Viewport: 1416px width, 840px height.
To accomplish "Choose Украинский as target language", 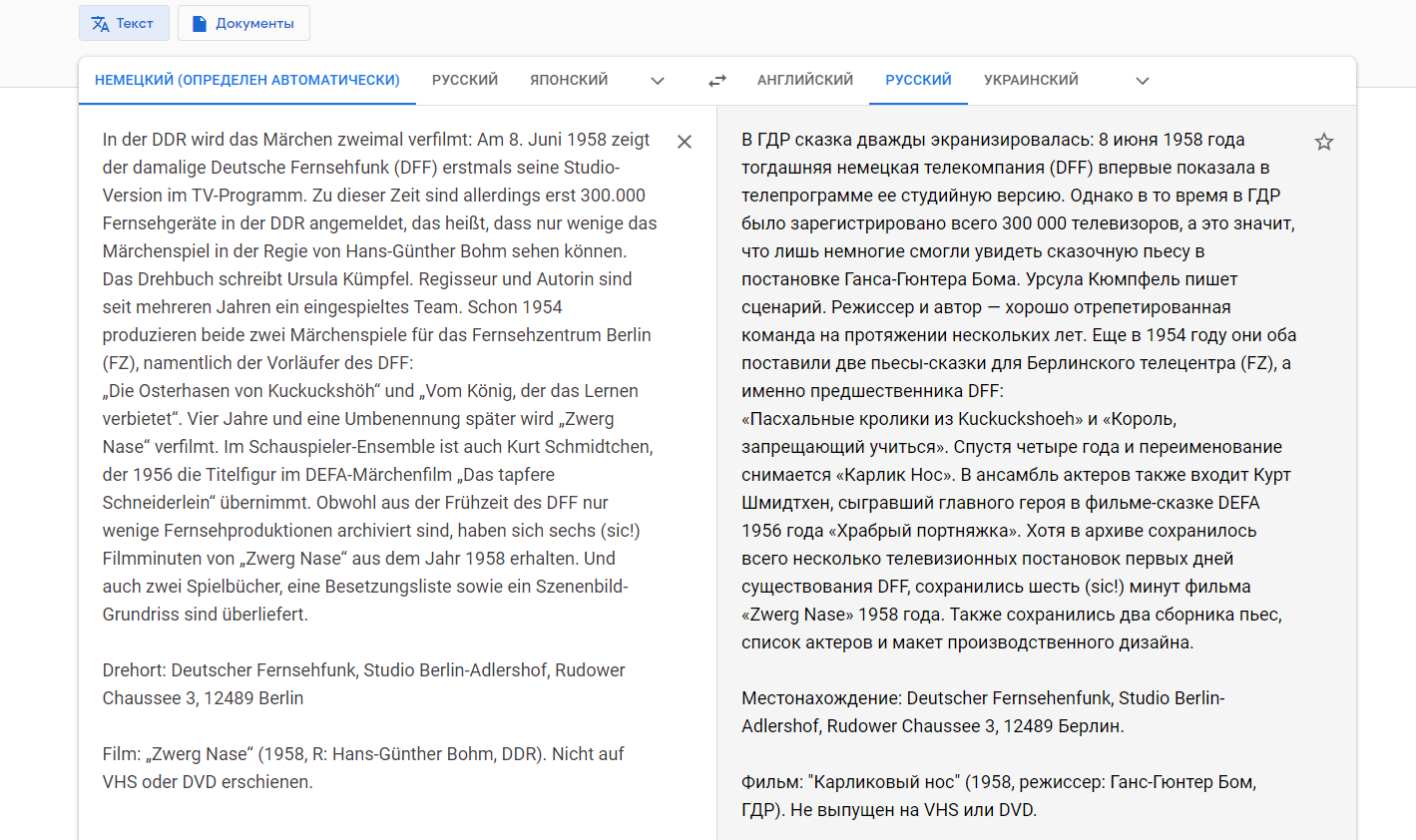I will pyautogui.click(x=1031, y=80).
